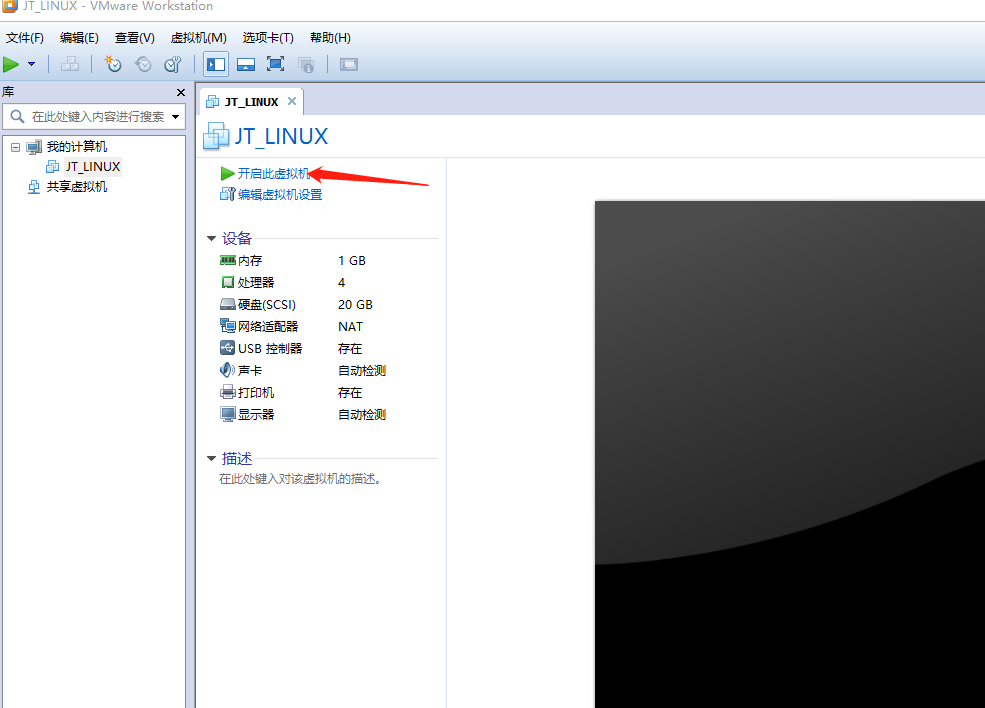Viewport: 985px width, 708px height.
Task: Click the Unity mode toolbar icon
Action: pos(306,64)
